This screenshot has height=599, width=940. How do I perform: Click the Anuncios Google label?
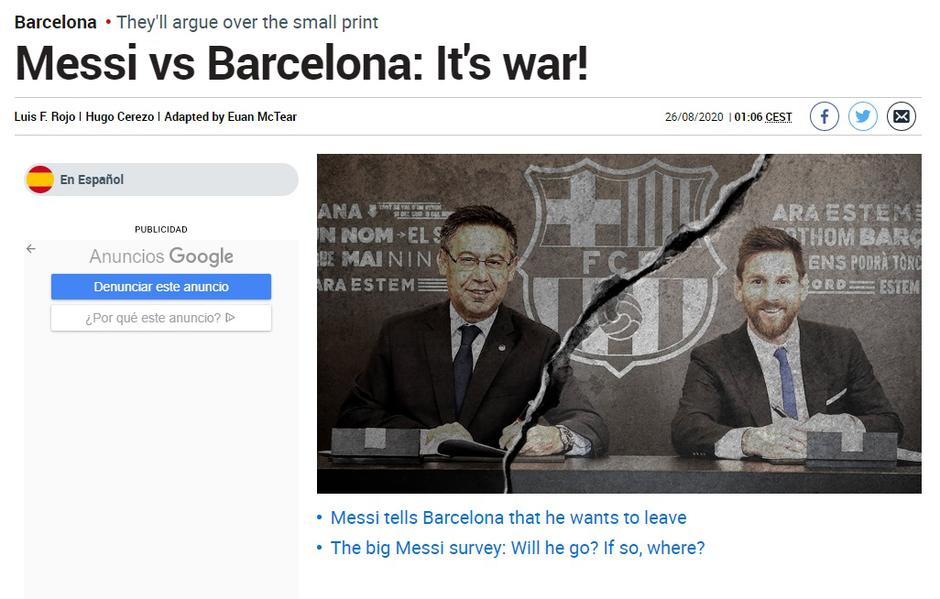[x=161, y=257]
